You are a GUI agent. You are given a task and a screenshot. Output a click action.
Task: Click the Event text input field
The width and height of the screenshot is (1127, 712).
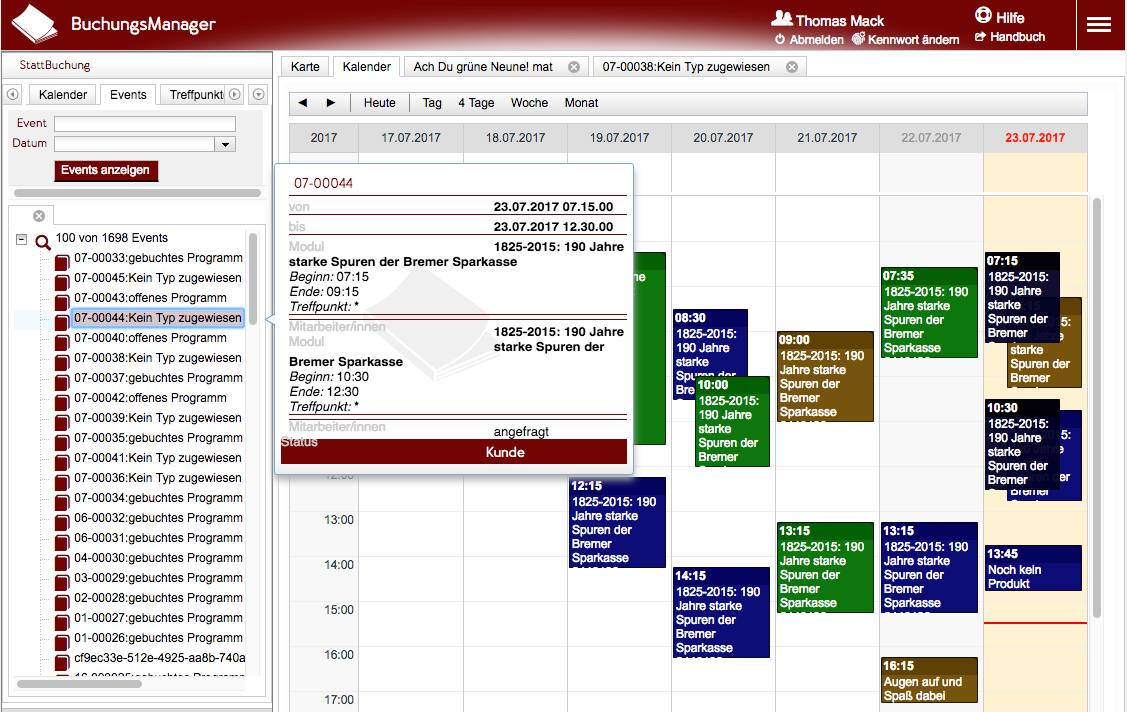144,124
